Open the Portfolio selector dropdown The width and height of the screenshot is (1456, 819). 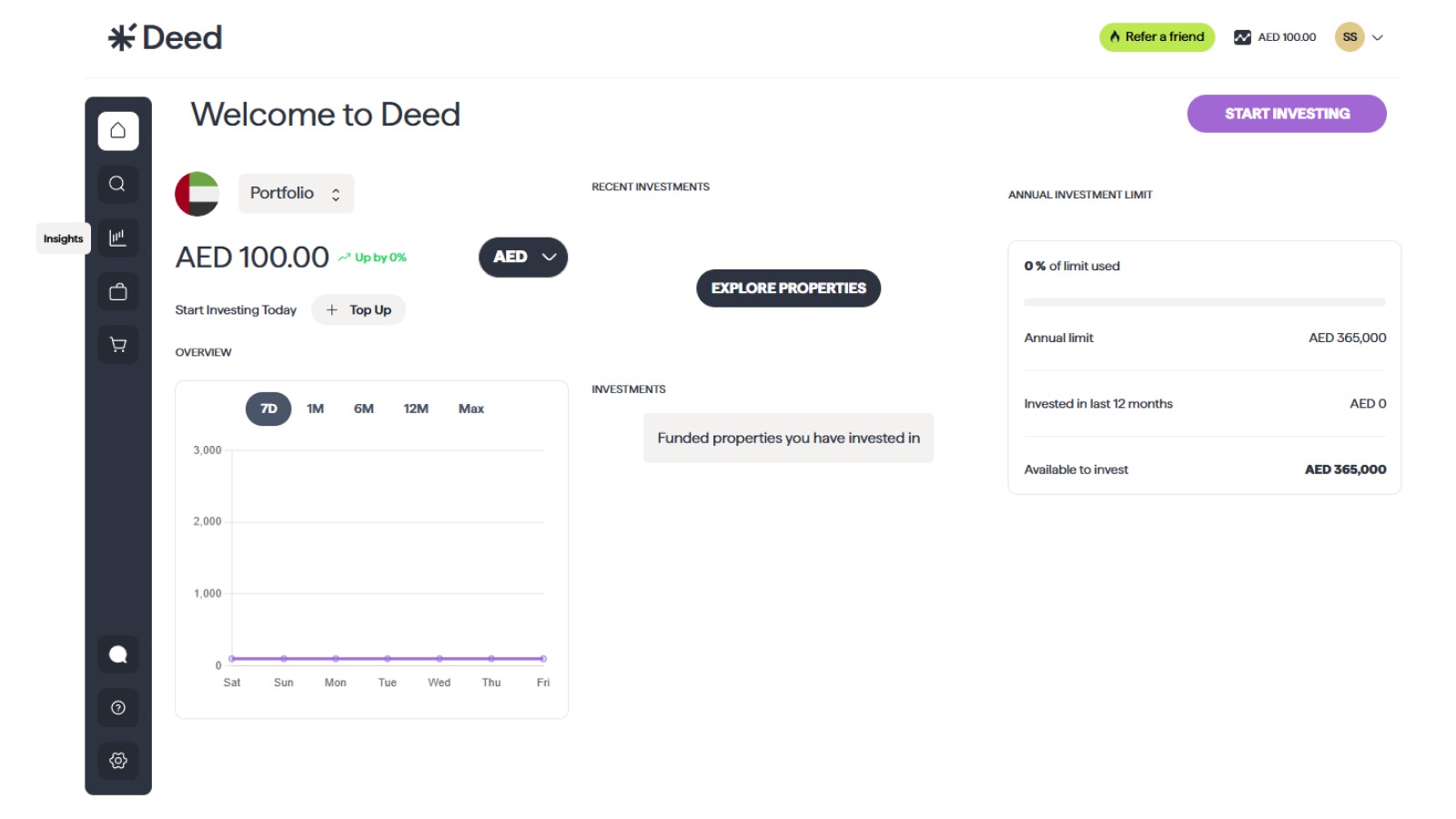click(x=296, y=194)
